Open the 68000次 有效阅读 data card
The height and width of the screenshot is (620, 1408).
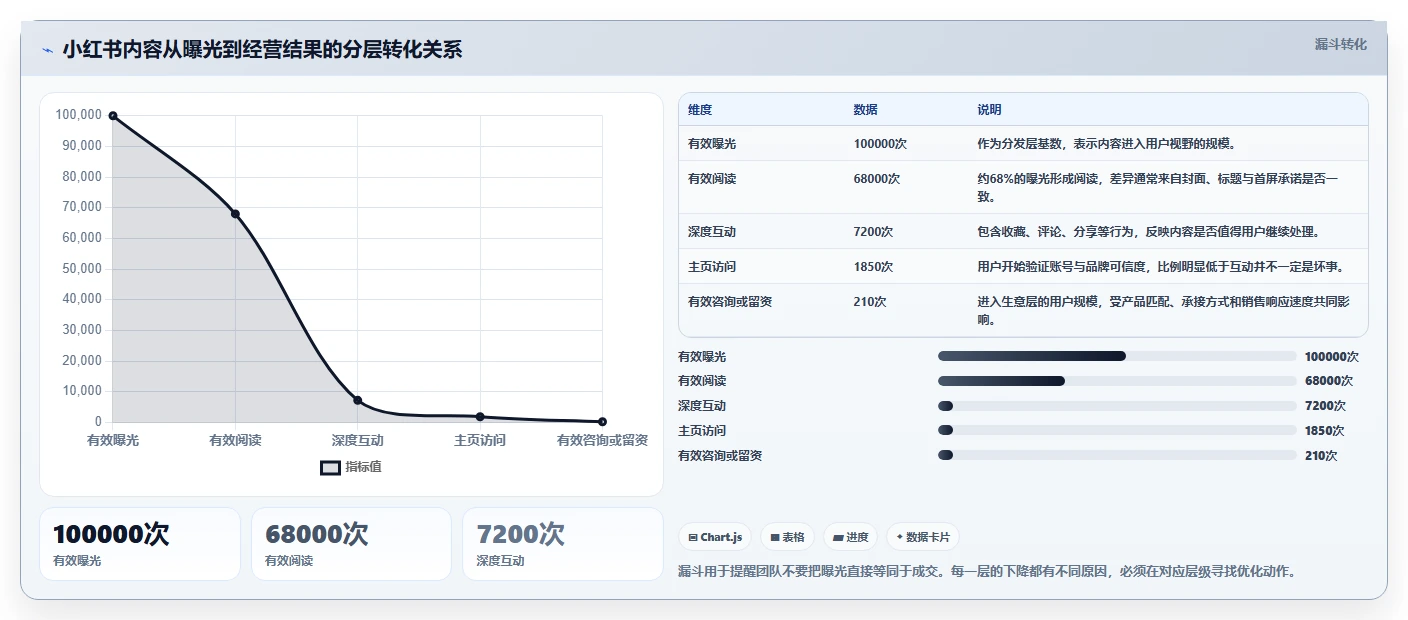(352, 544)
